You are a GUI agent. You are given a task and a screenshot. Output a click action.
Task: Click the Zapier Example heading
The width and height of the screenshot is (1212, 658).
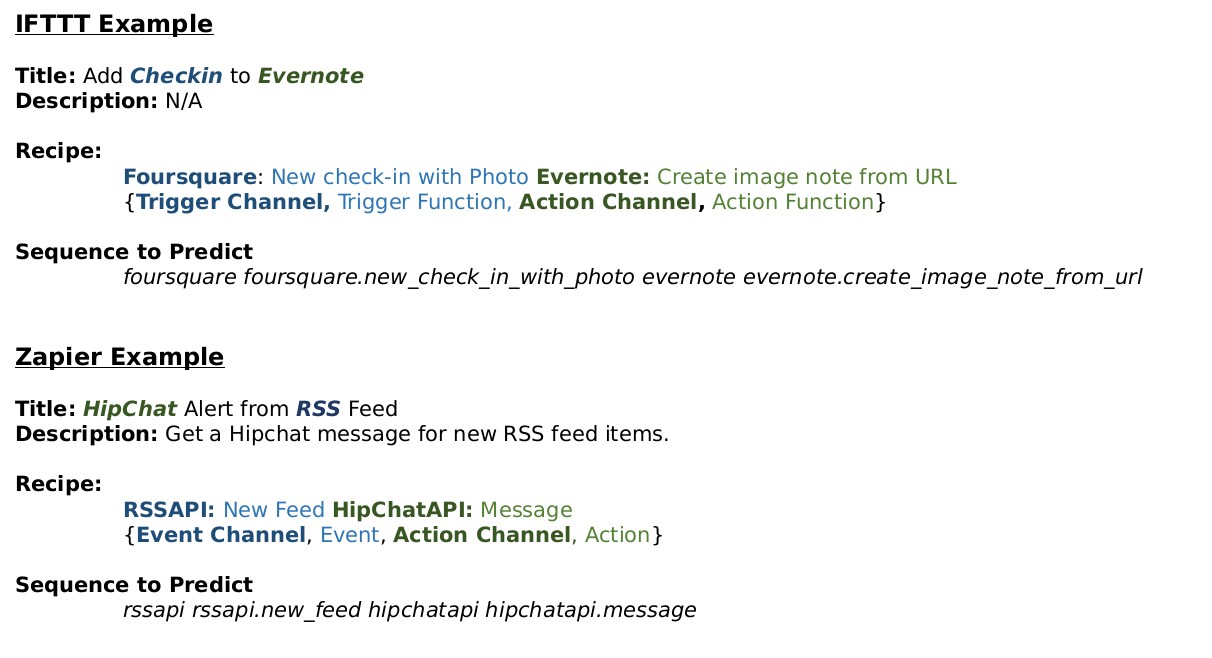coord(120,357)
